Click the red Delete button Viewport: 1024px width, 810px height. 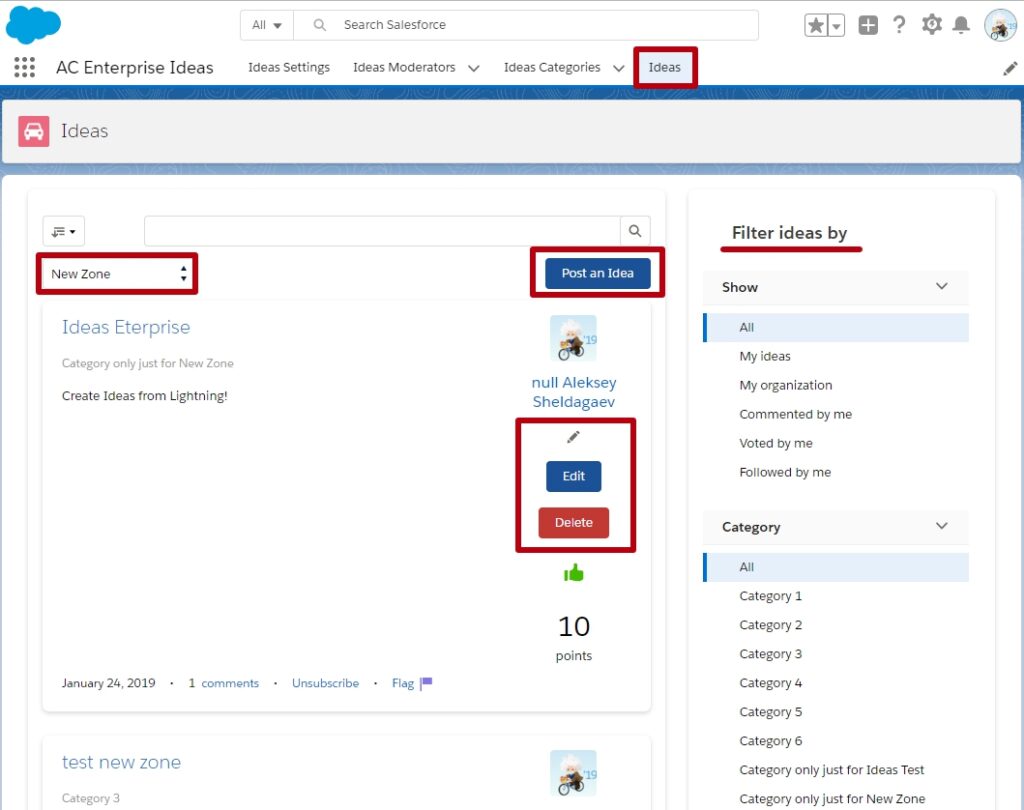(x=573, y=523)
